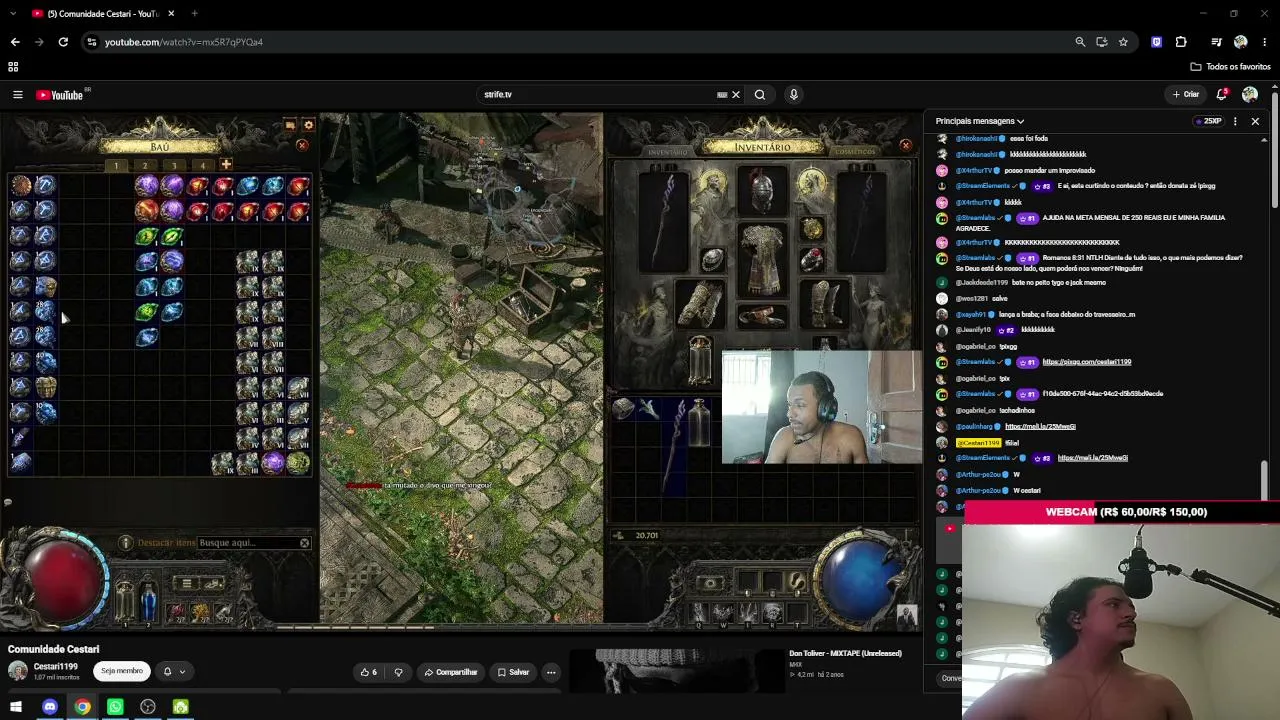Screen dimensions: 1280x720
Task: Start voice search with the microphone
Action: 794,95
